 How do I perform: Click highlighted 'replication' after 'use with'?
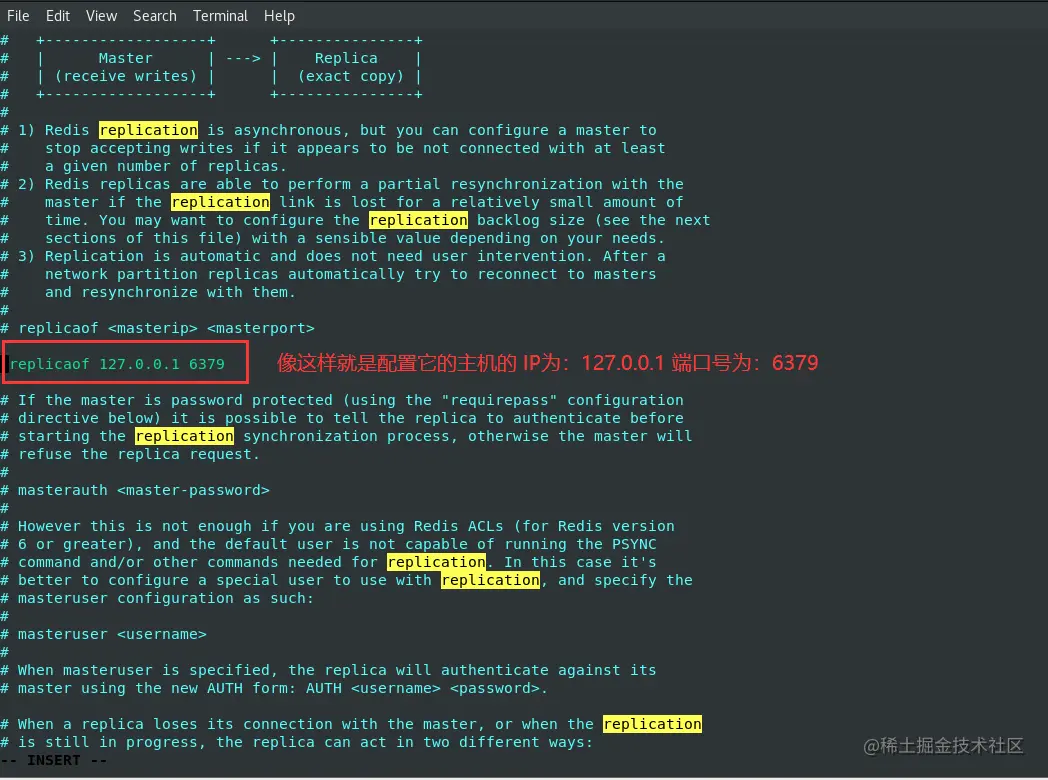click(491, 580)
